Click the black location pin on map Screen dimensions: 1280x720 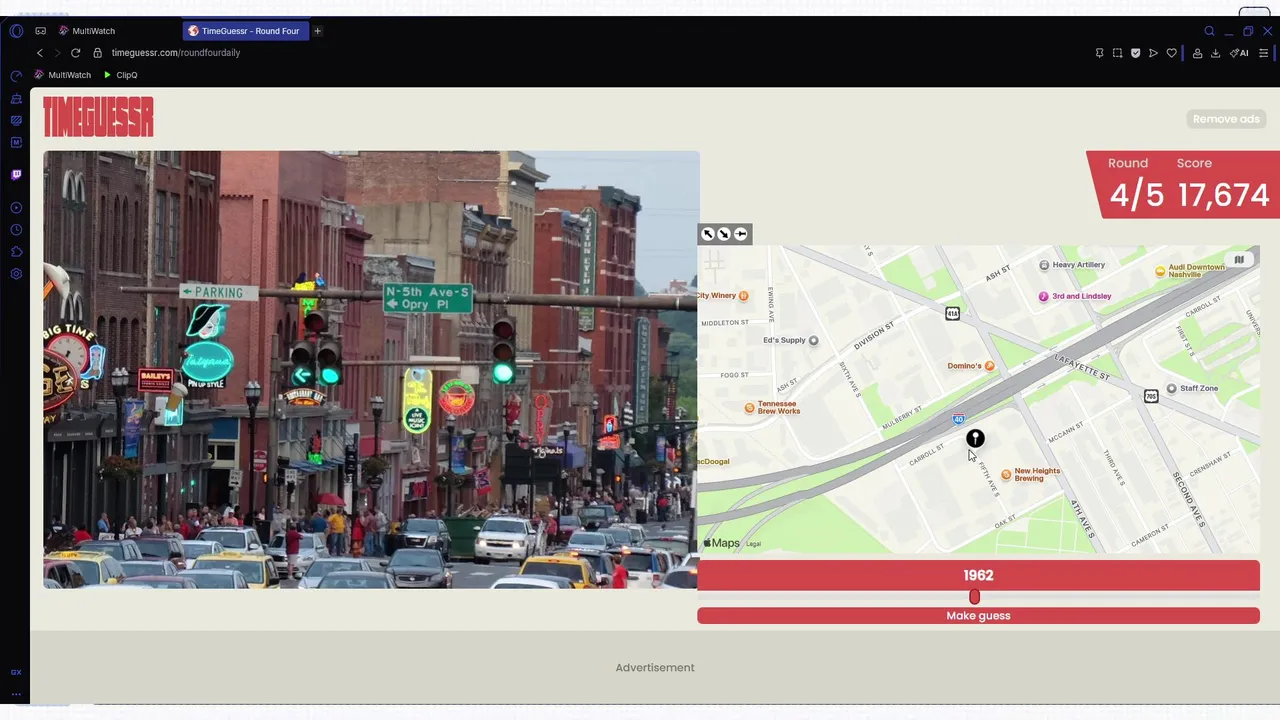tap(975, 438)
